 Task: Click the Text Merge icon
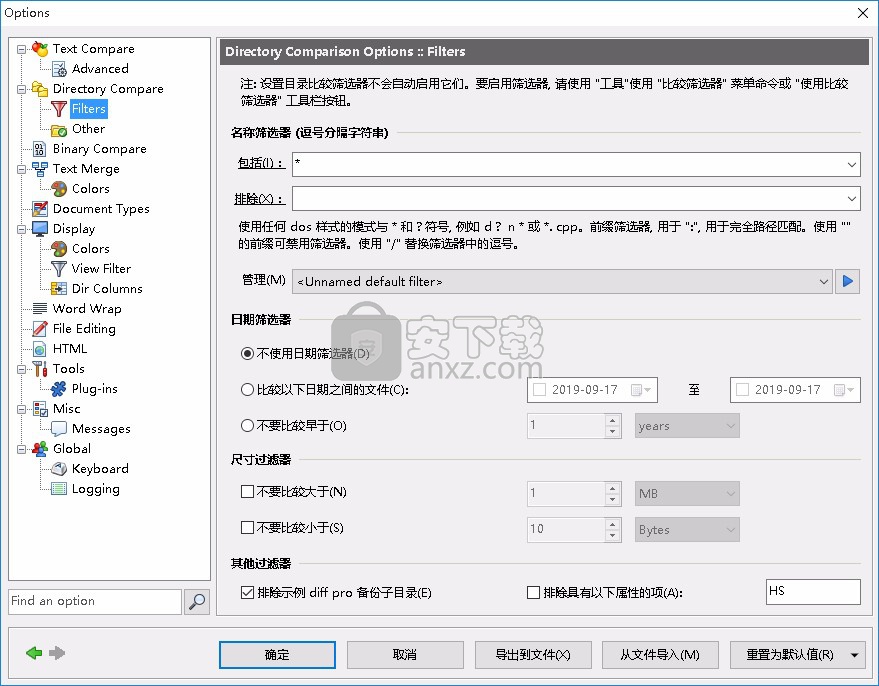point(40,169)
